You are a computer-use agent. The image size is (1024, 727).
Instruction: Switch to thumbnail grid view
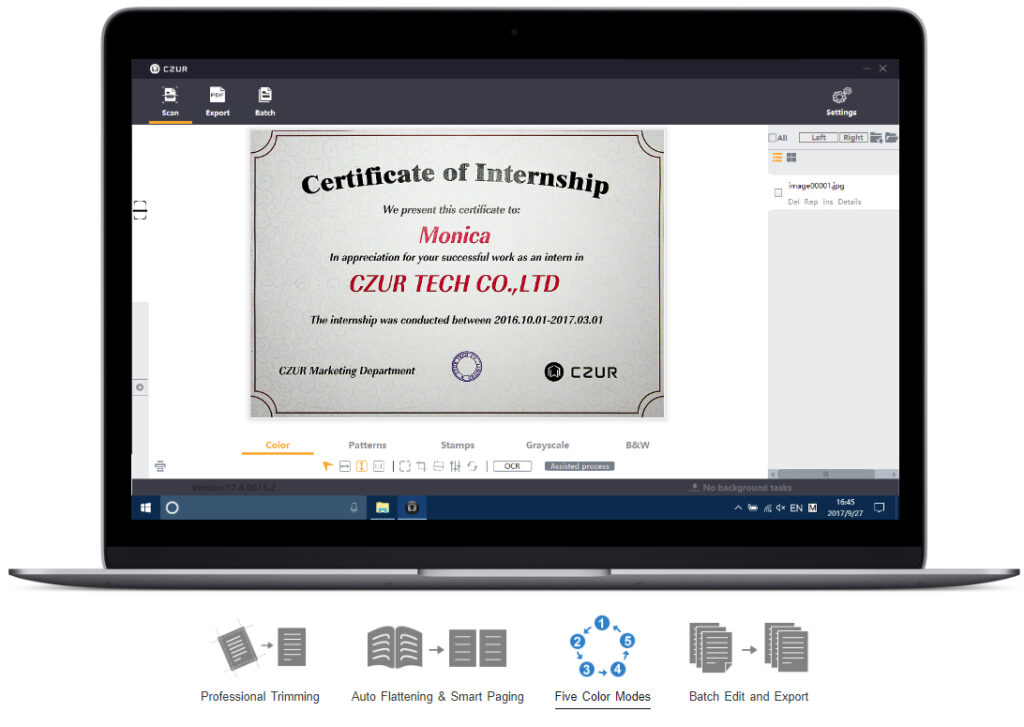click(x=791, y=158)
